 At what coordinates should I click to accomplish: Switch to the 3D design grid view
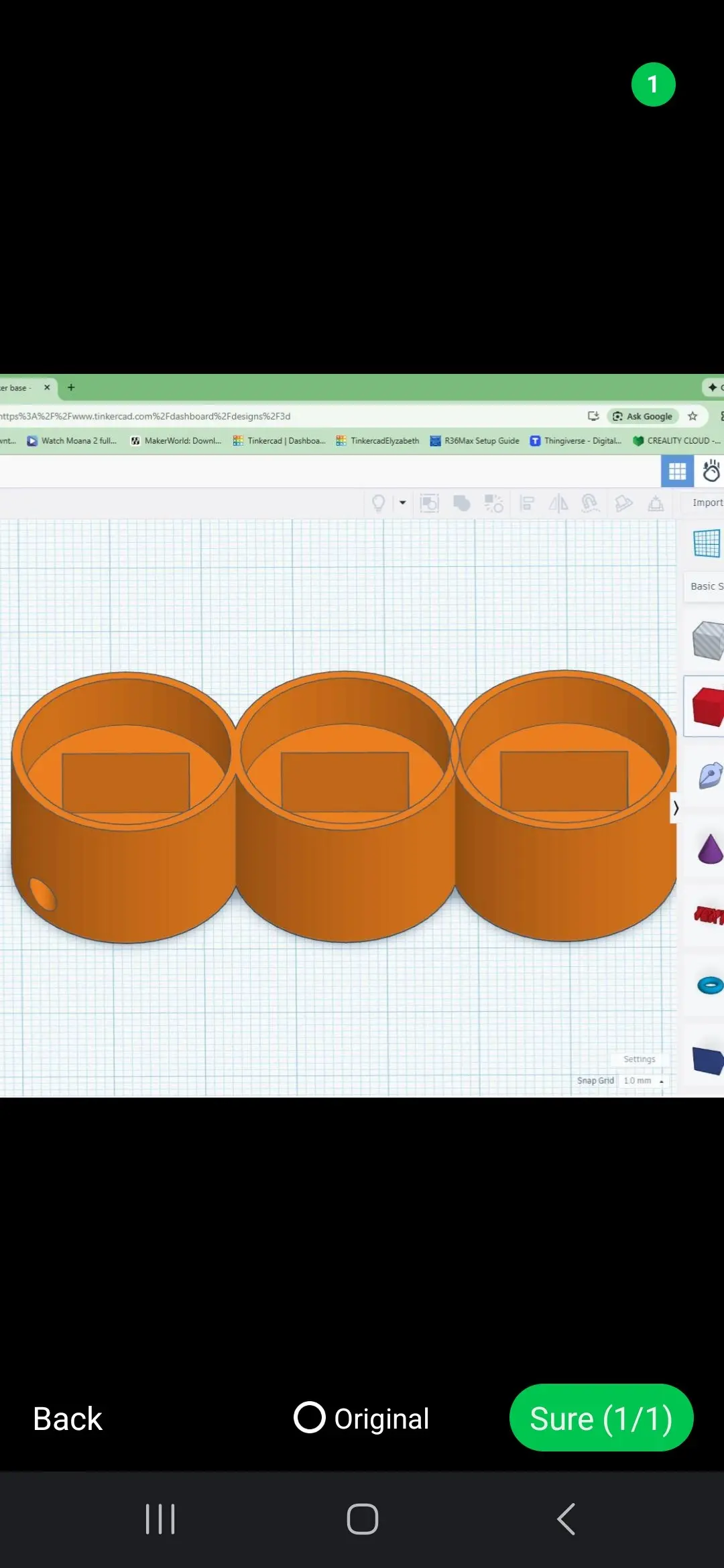[x=678, y=471]
